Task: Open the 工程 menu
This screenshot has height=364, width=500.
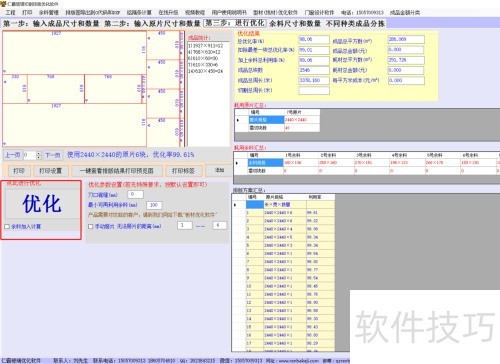Action: tap(10, 12)
